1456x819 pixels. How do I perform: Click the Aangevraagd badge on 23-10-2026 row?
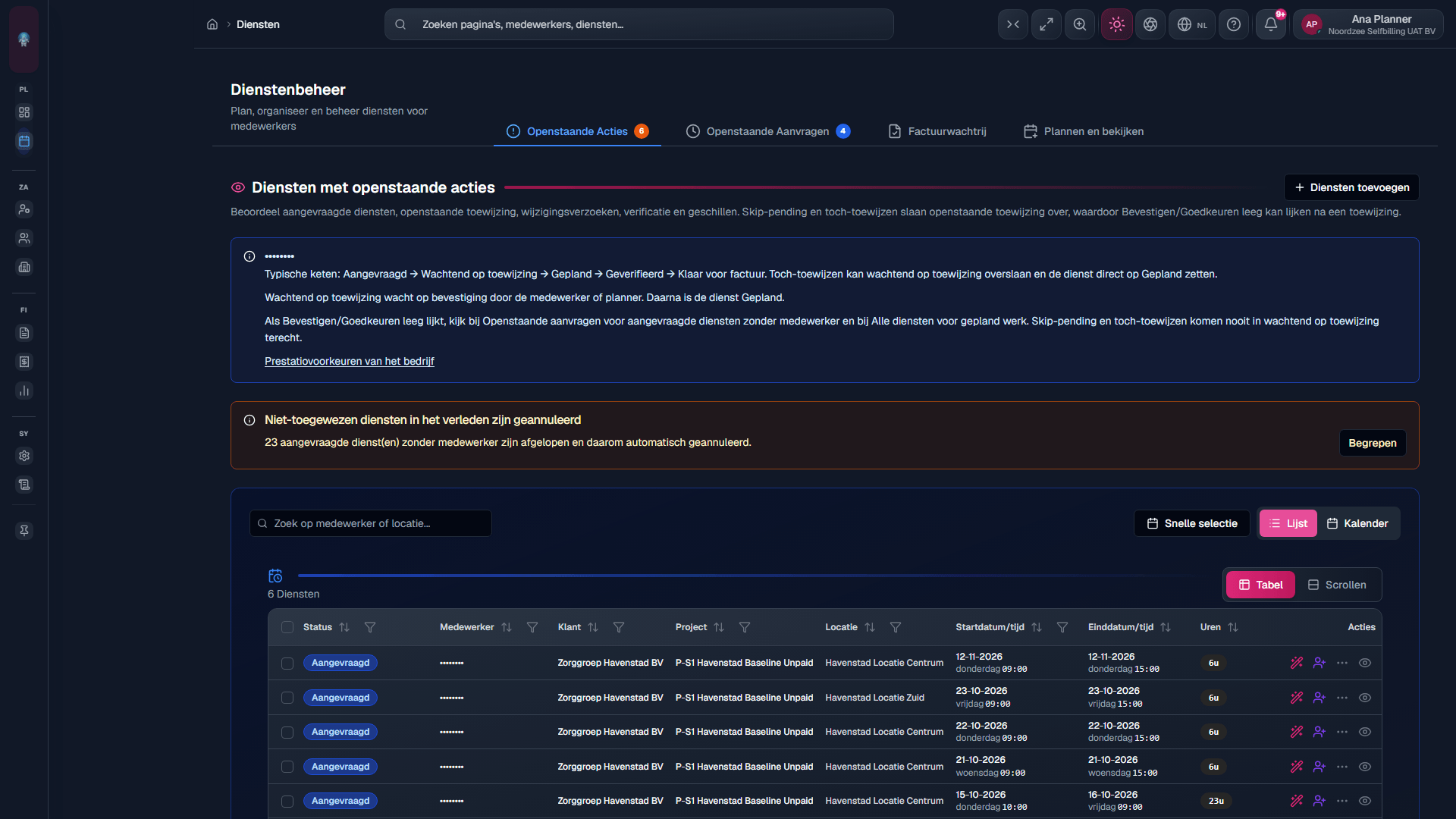tap(340, 698)
